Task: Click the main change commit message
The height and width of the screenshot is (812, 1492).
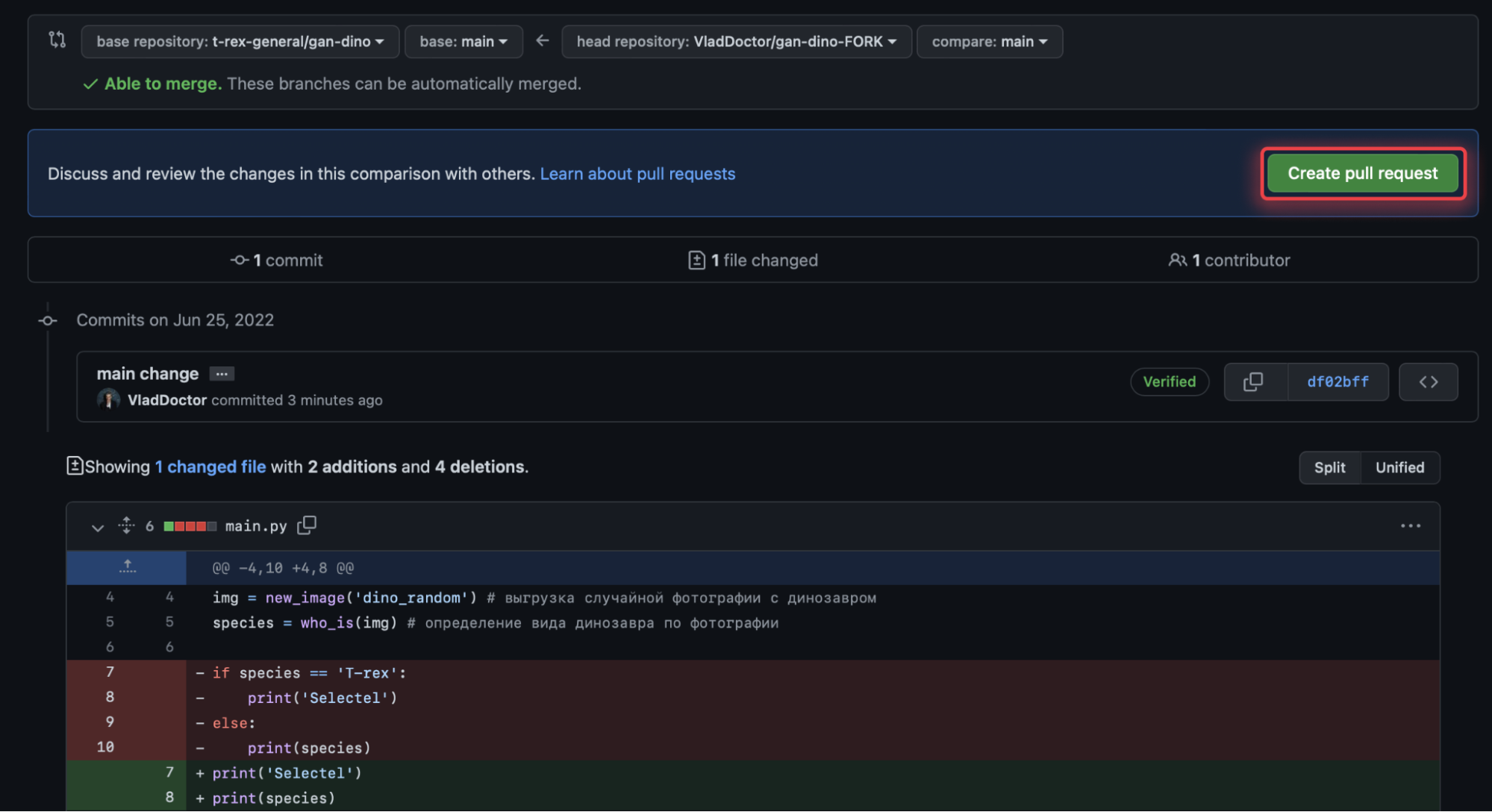Action: [x=147, y=372]
